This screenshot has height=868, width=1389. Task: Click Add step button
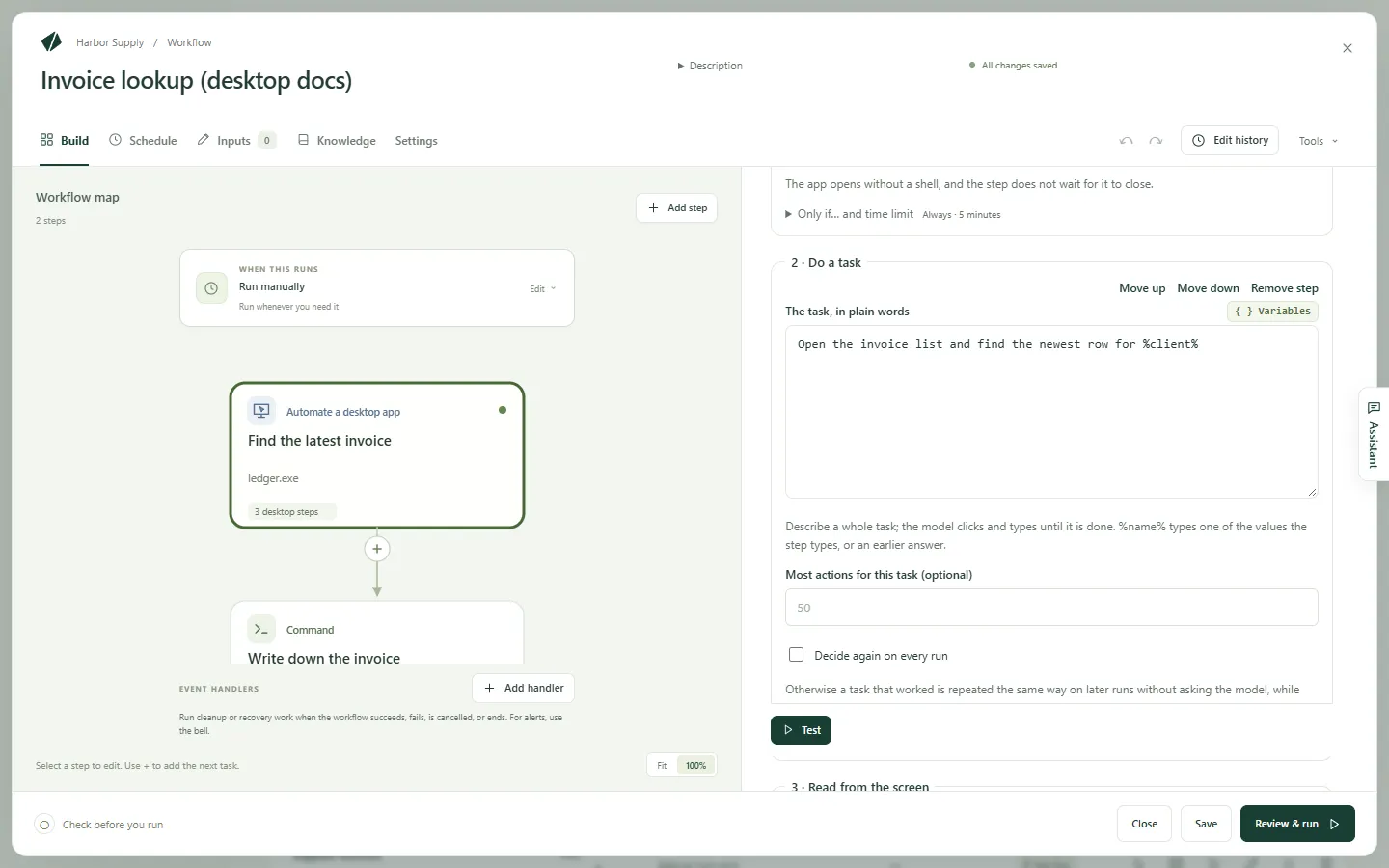click(677, 208)
